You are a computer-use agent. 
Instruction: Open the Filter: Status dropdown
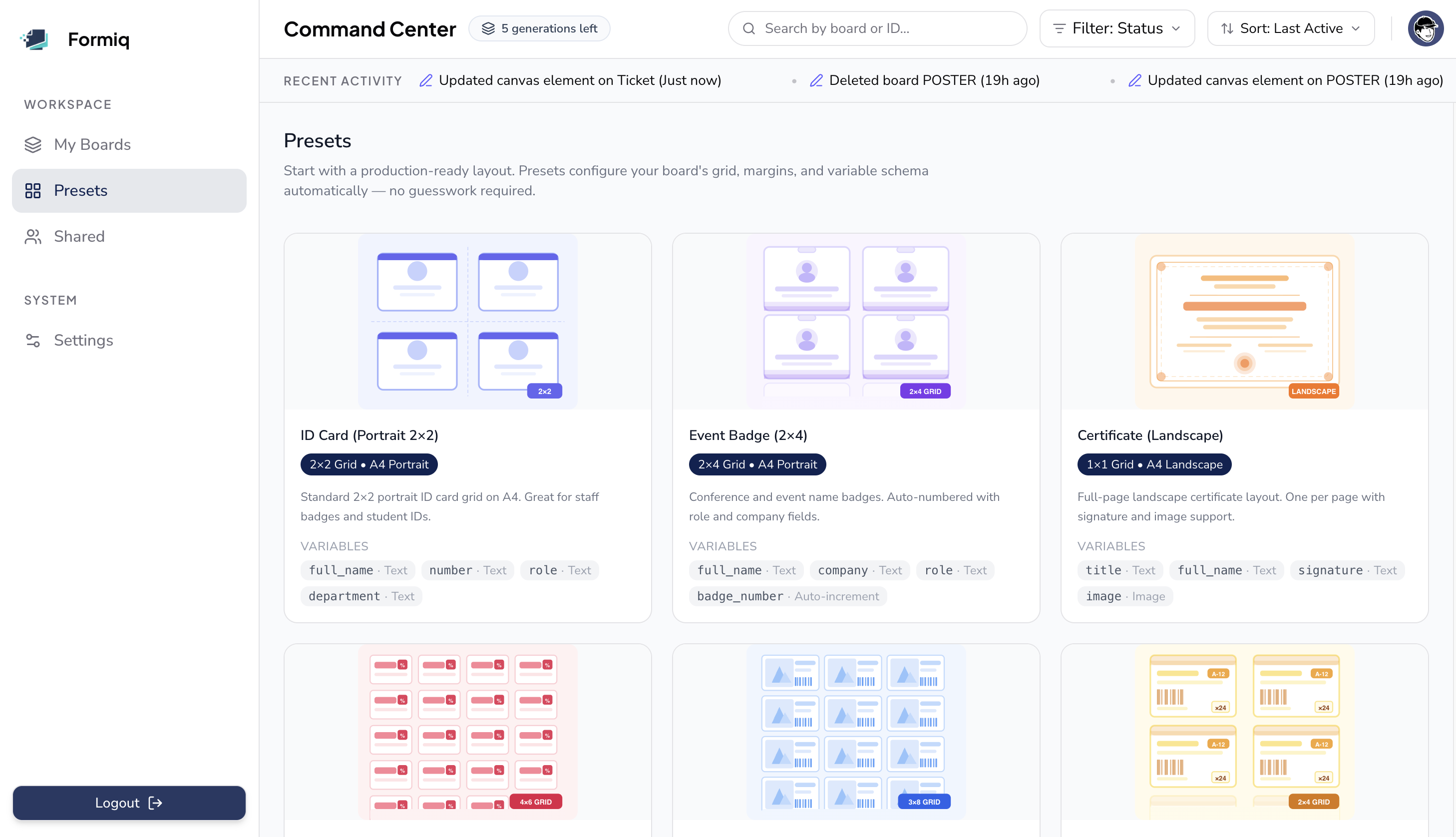(1117, 28)
